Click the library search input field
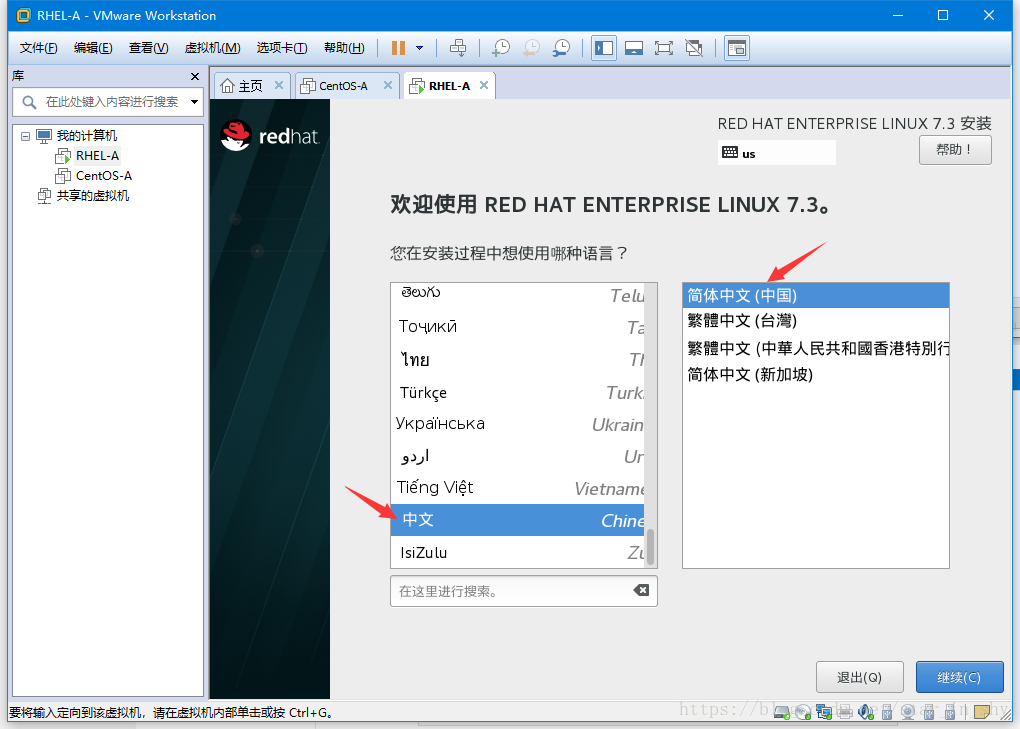The width and height of the screenshot is (1020, 729). 109,102
